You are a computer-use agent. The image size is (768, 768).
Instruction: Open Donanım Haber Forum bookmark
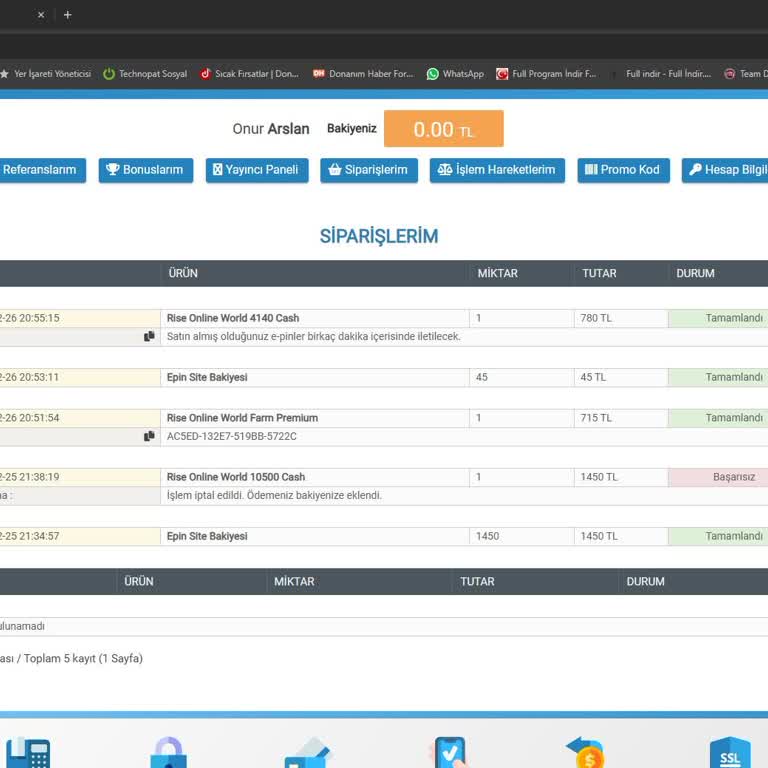tap(363, 74)
